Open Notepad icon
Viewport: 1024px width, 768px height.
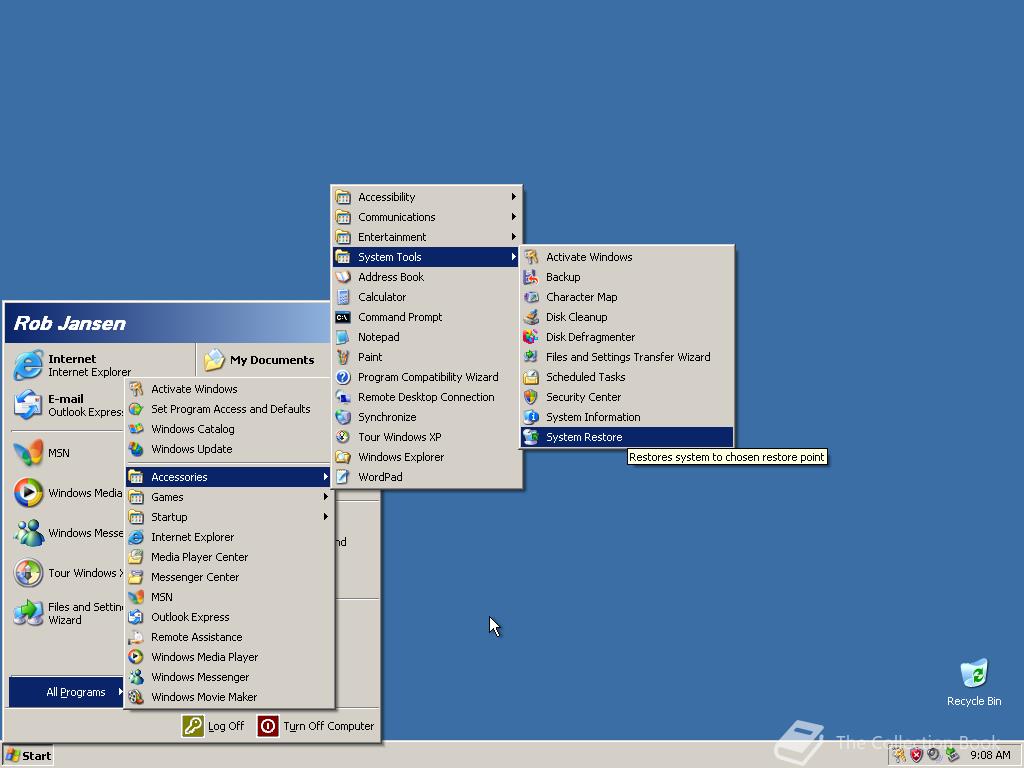point(343,337)
